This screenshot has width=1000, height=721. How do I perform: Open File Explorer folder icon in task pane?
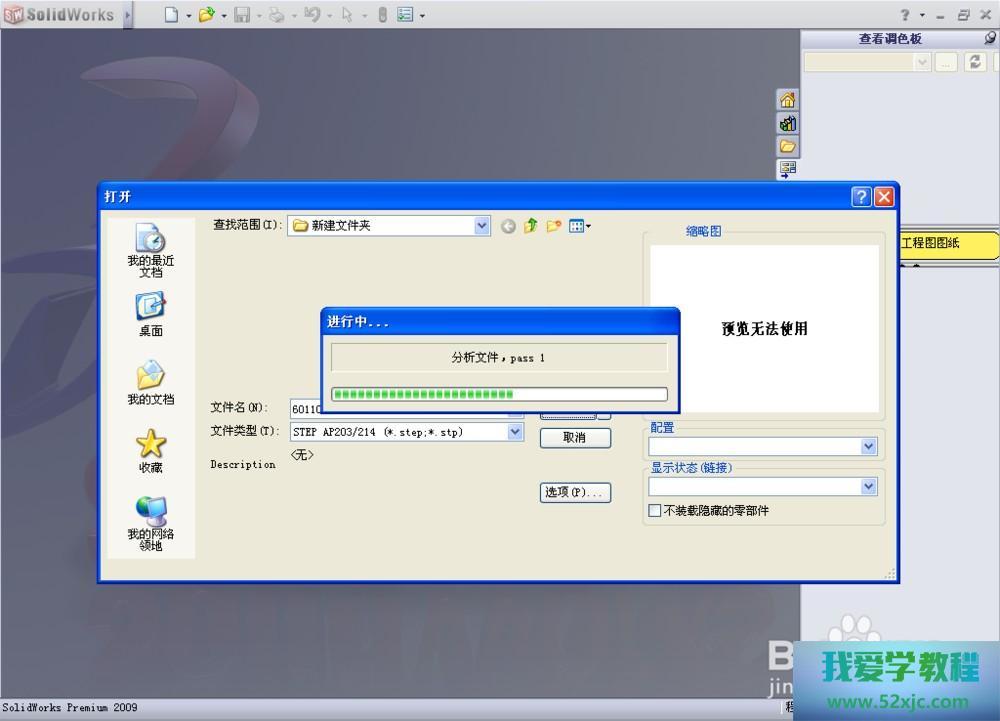[x=788, y=147]
